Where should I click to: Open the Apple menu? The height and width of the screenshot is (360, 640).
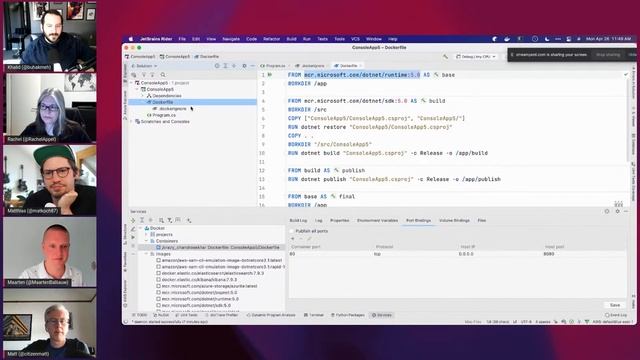point(131,39)
